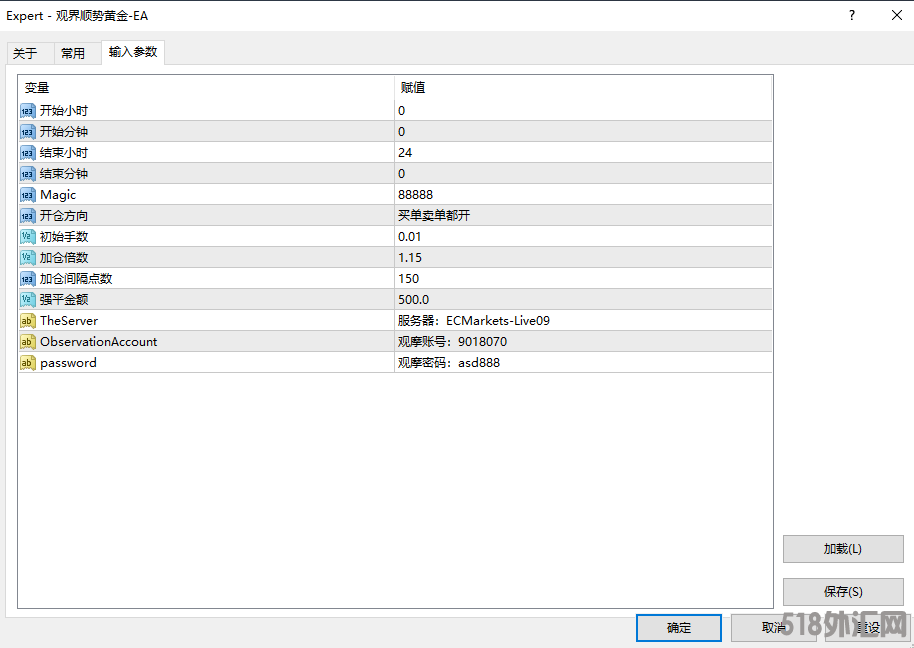Select the 输入参数 tab
The image size is (914, 648).
133,52
